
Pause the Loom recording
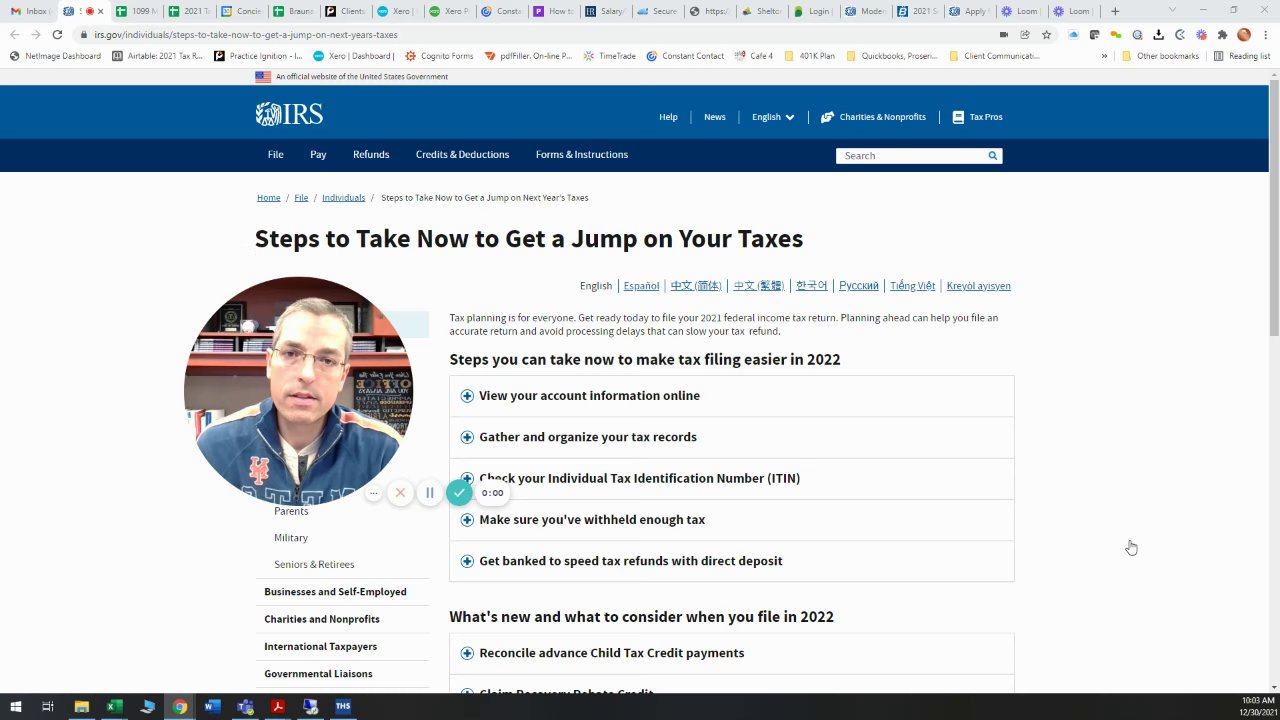point(430,492)
